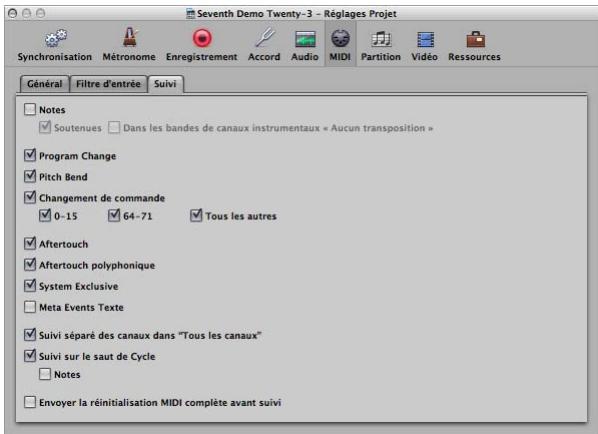Enable Notes checkbox under Cycle jump

(45, 374)
